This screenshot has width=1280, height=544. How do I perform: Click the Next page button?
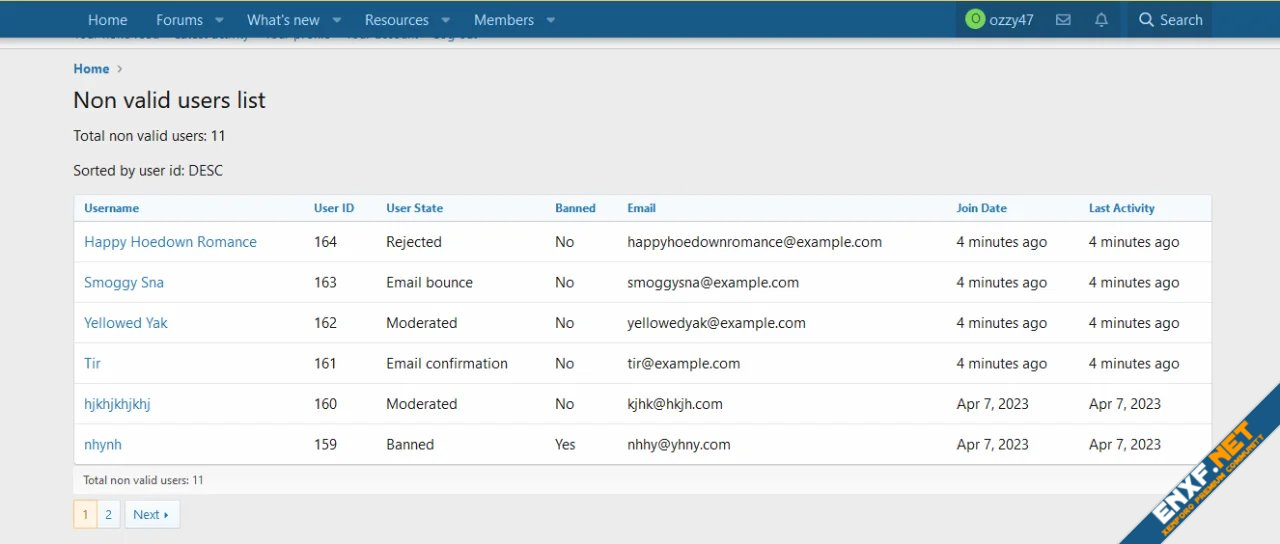click(x=151, y=514)
